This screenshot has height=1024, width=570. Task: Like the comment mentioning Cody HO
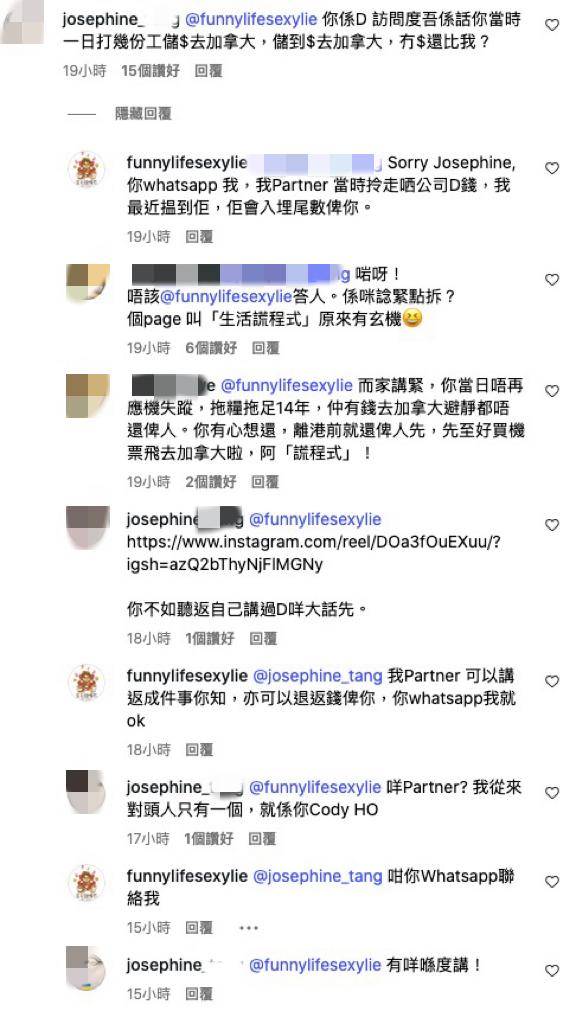point(552,792)
